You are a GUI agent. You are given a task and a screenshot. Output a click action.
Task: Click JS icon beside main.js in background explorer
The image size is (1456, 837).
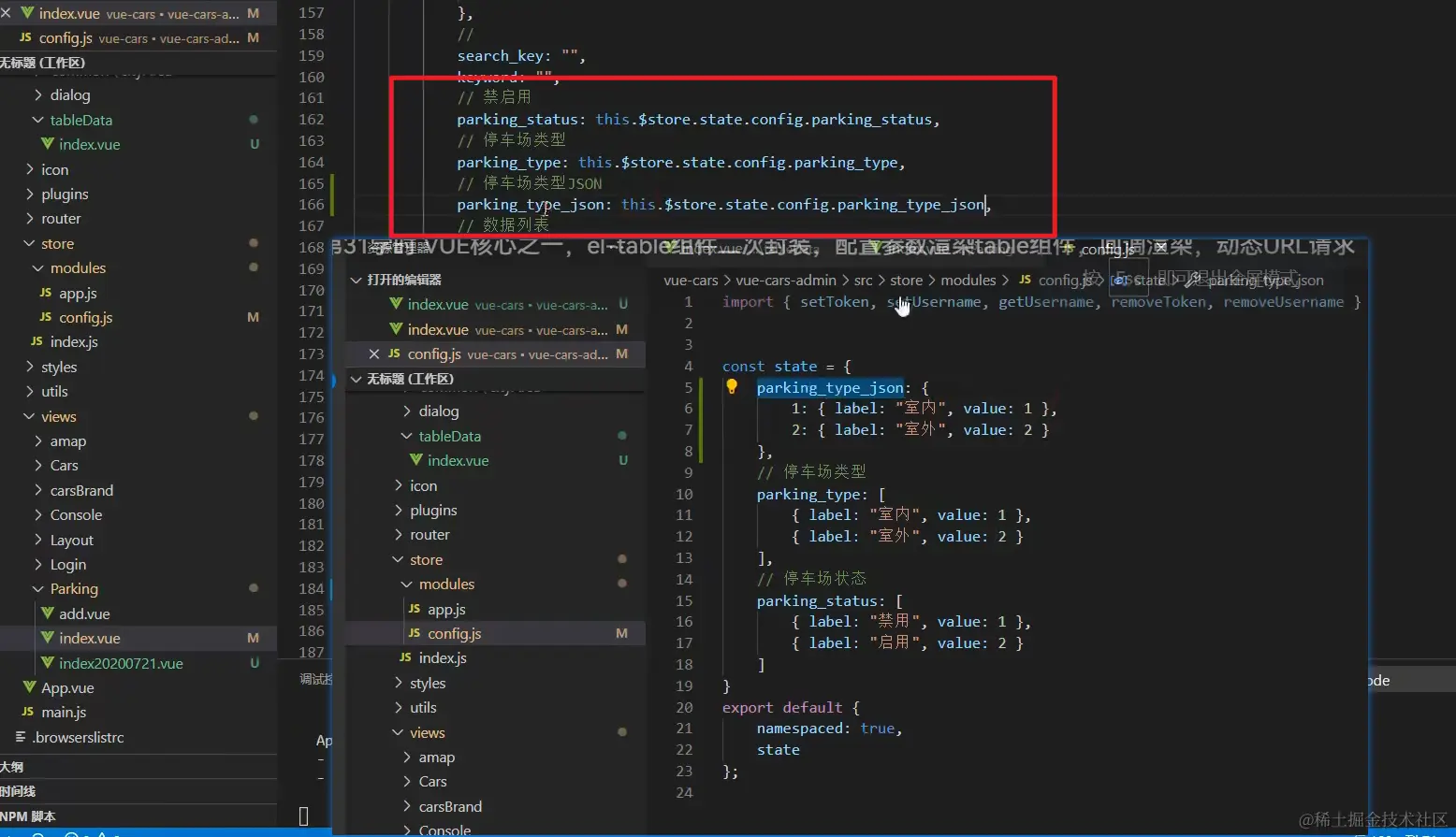coord(27,712)
